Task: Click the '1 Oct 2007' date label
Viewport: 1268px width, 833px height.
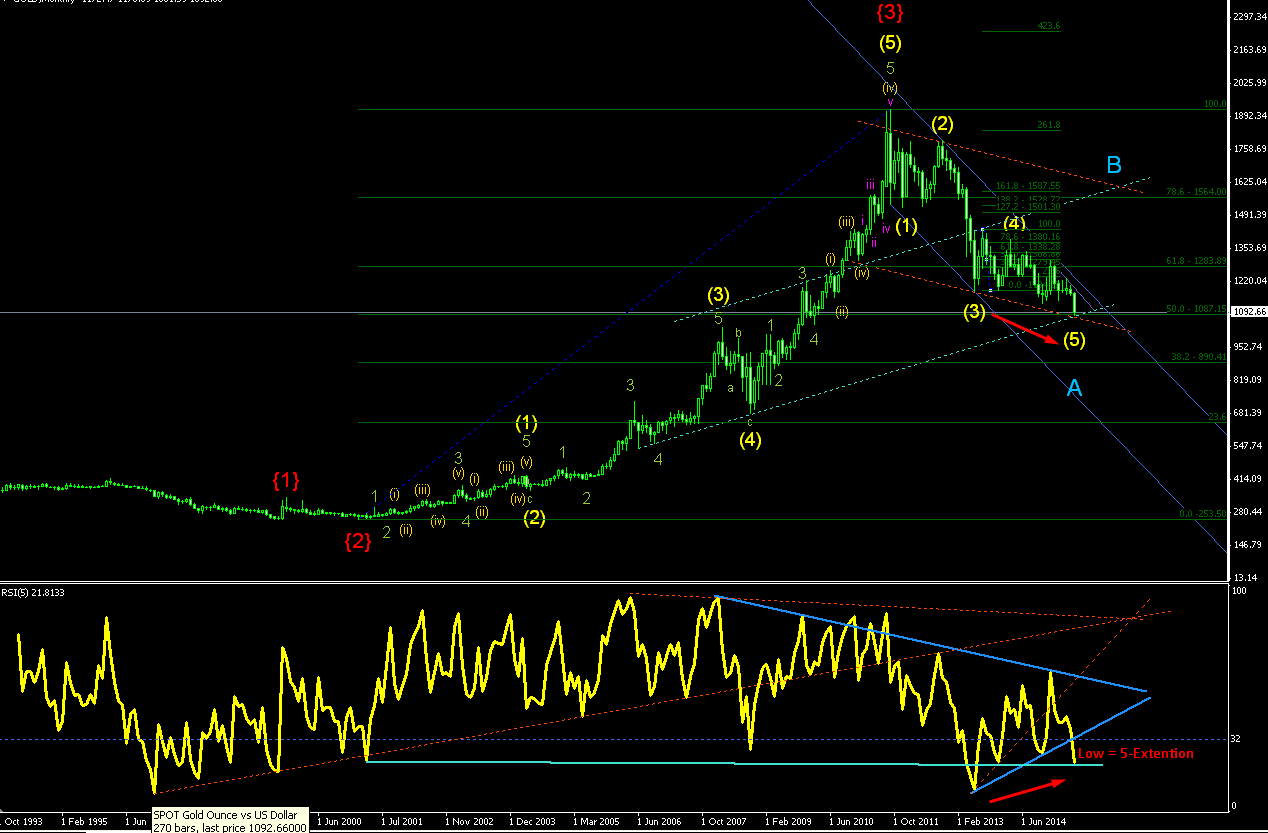Action: pyautogui.click(x=724, y=820)
